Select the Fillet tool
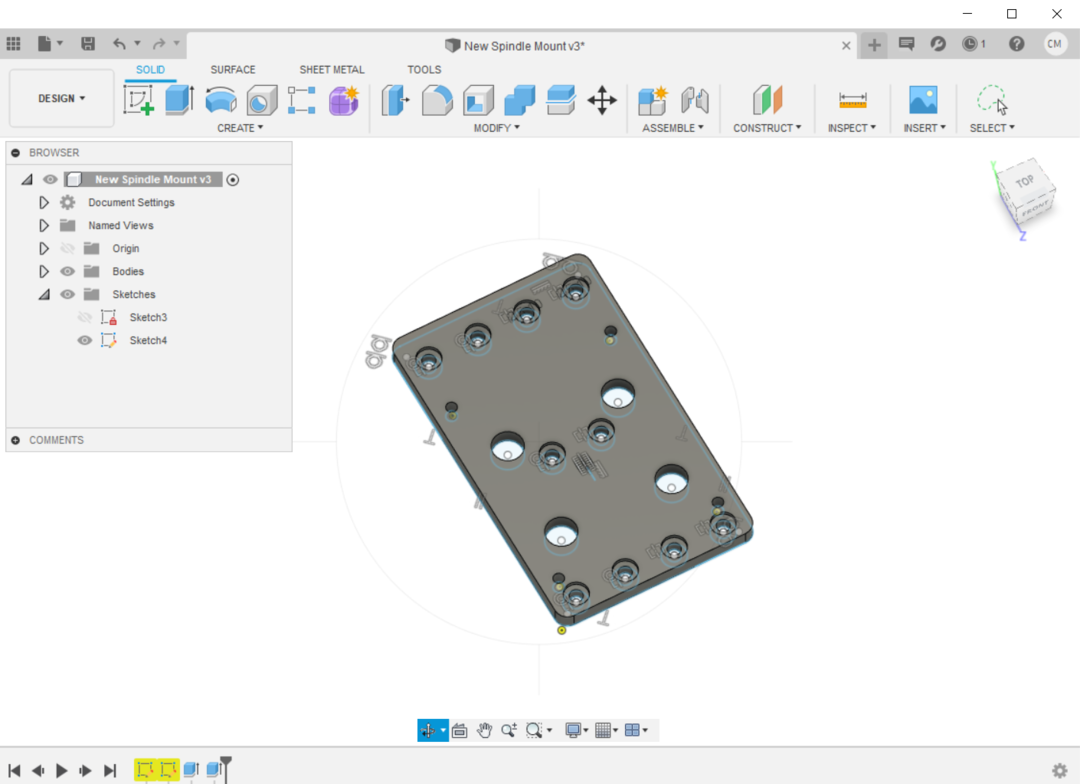This screenshot has height=784, width=1080. 437,100
